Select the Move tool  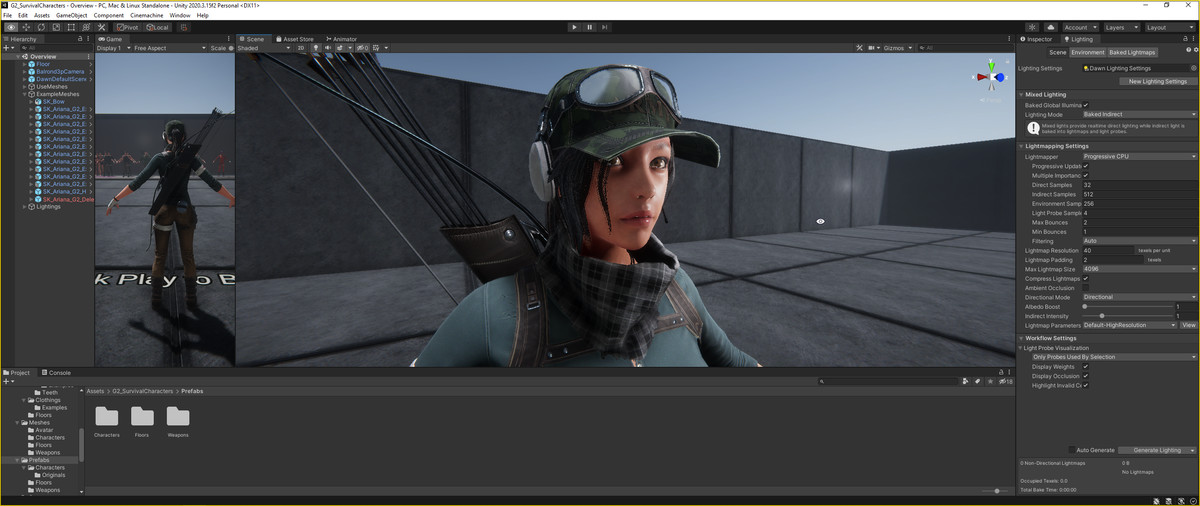26,27
